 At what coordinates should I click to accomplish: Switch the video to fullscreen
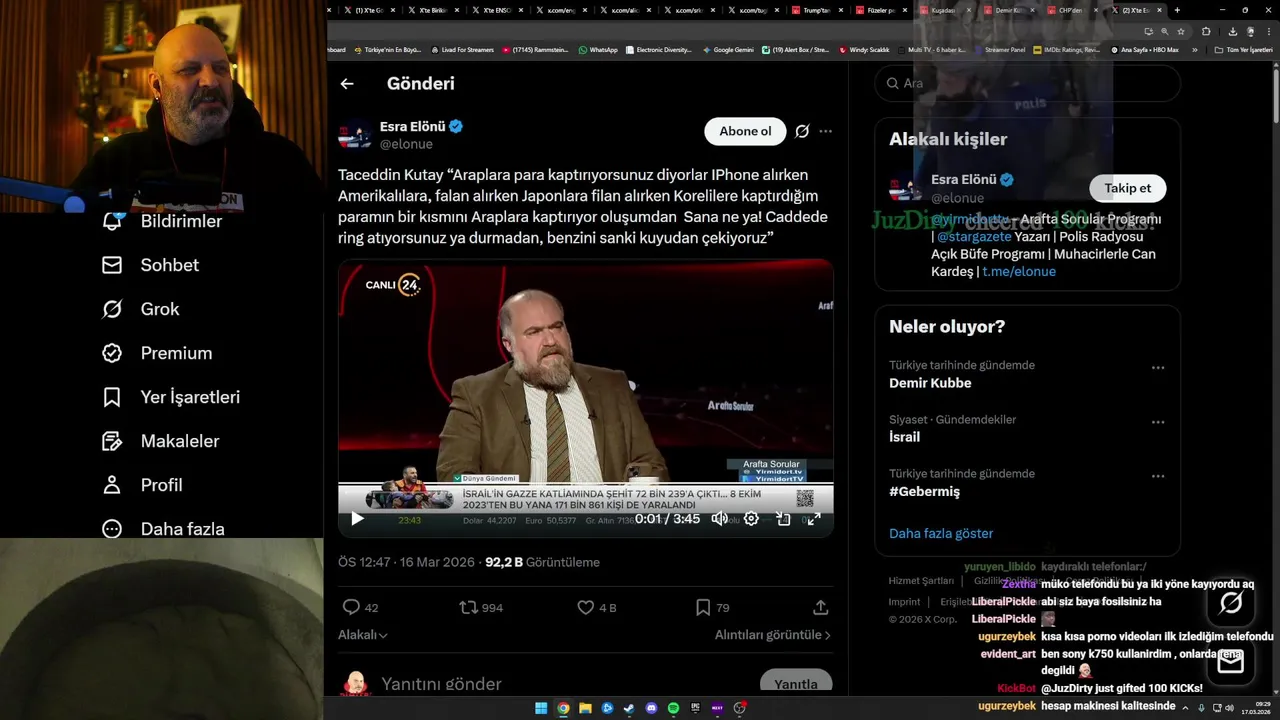click(x=814, y=518)
